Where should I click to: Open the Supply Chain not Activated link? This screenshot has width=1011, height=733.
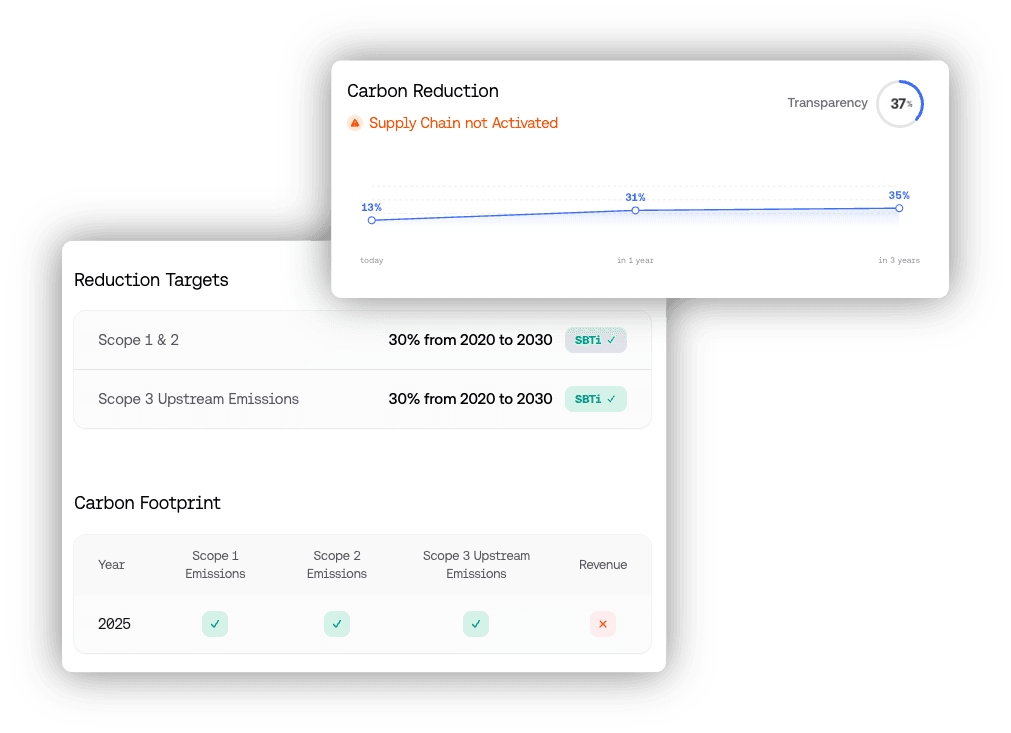point(463,123)
